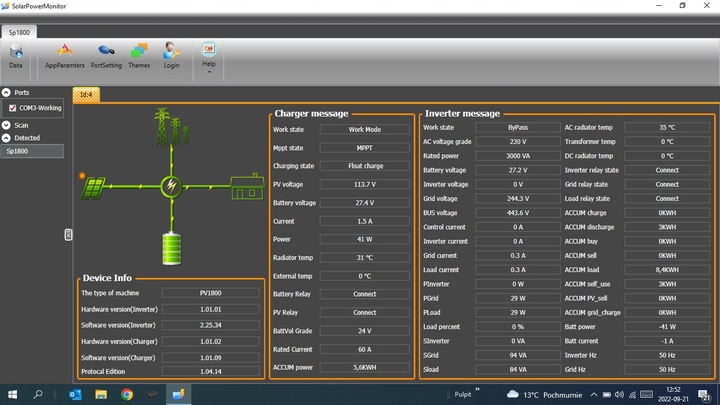Viewport: 720px width, 405px height.
Task: Collapse the Ports section
Action: pyautogui.click(x=6, y=92)
